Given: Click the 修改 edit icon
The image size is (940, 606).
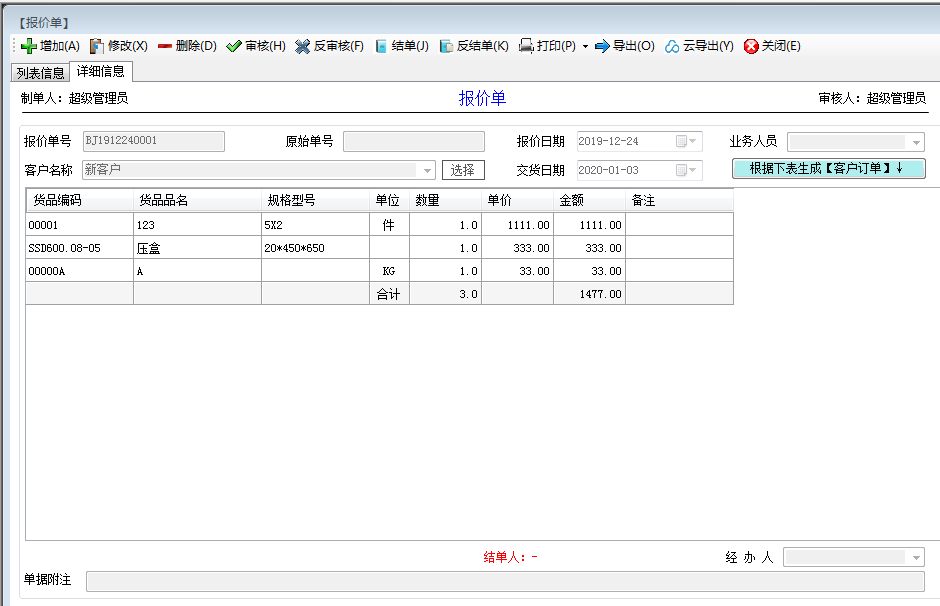Looking at the screenshot, I should tap(97, 46).
